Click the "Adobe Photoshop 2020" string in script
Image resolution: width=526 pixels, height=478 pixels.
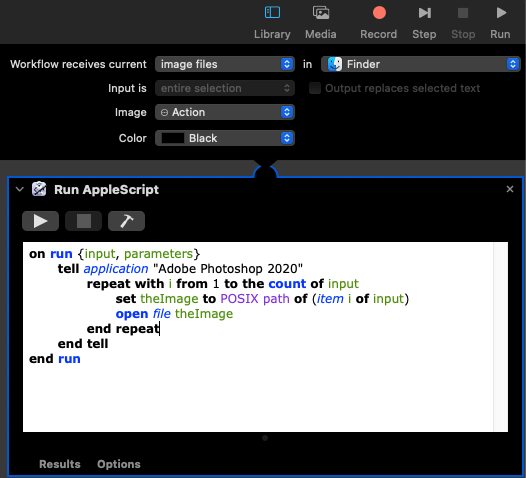point(228,269)
